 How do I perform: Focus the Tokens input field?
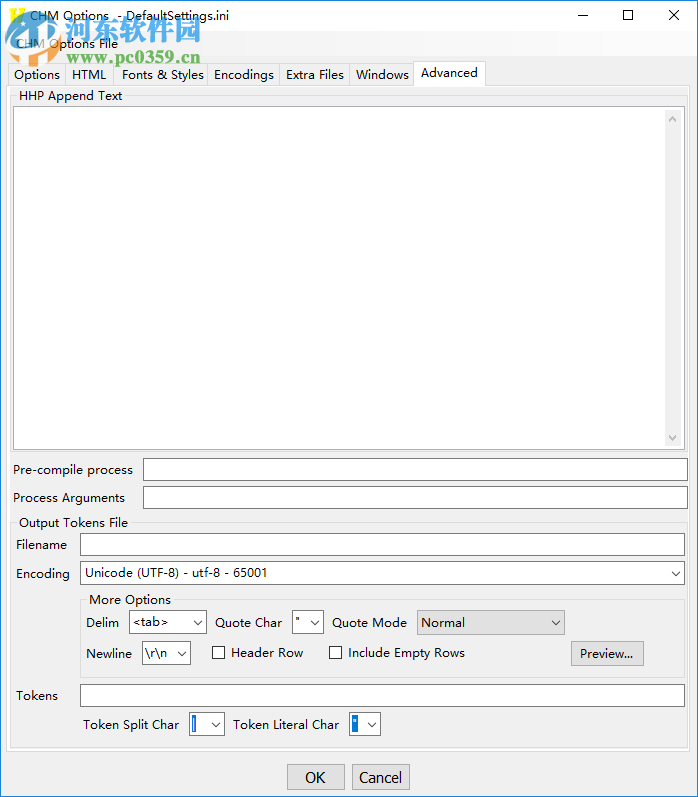pyautogui.click(x=382, y=695)
